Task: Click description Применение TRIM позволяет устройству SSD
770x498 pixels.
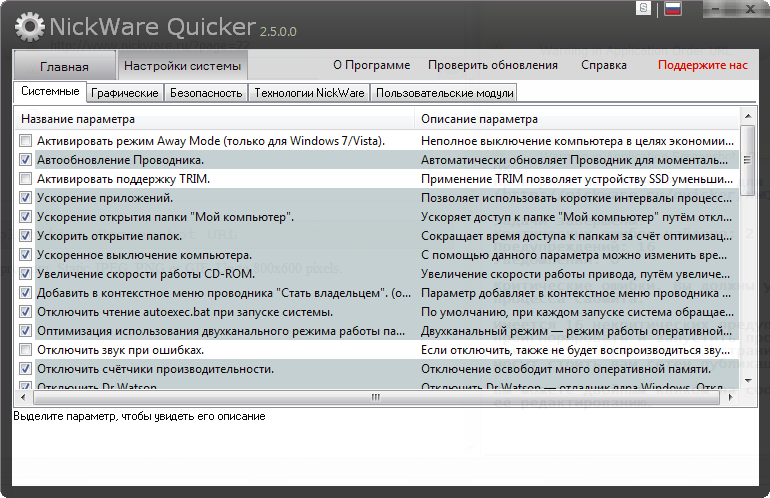Action: 577,179
